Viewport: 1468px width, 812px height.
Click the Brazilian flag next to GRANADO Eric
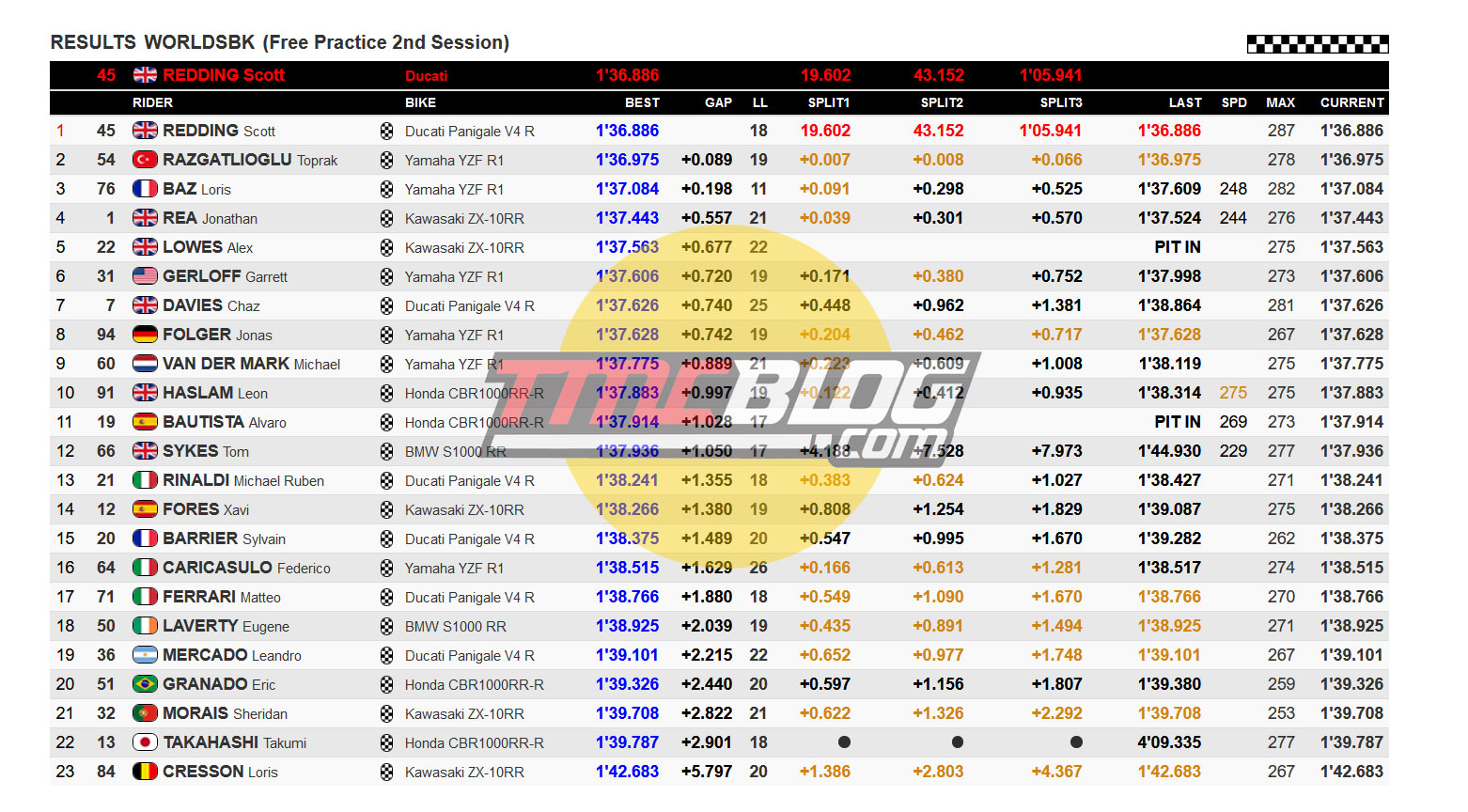click(145, 684)
